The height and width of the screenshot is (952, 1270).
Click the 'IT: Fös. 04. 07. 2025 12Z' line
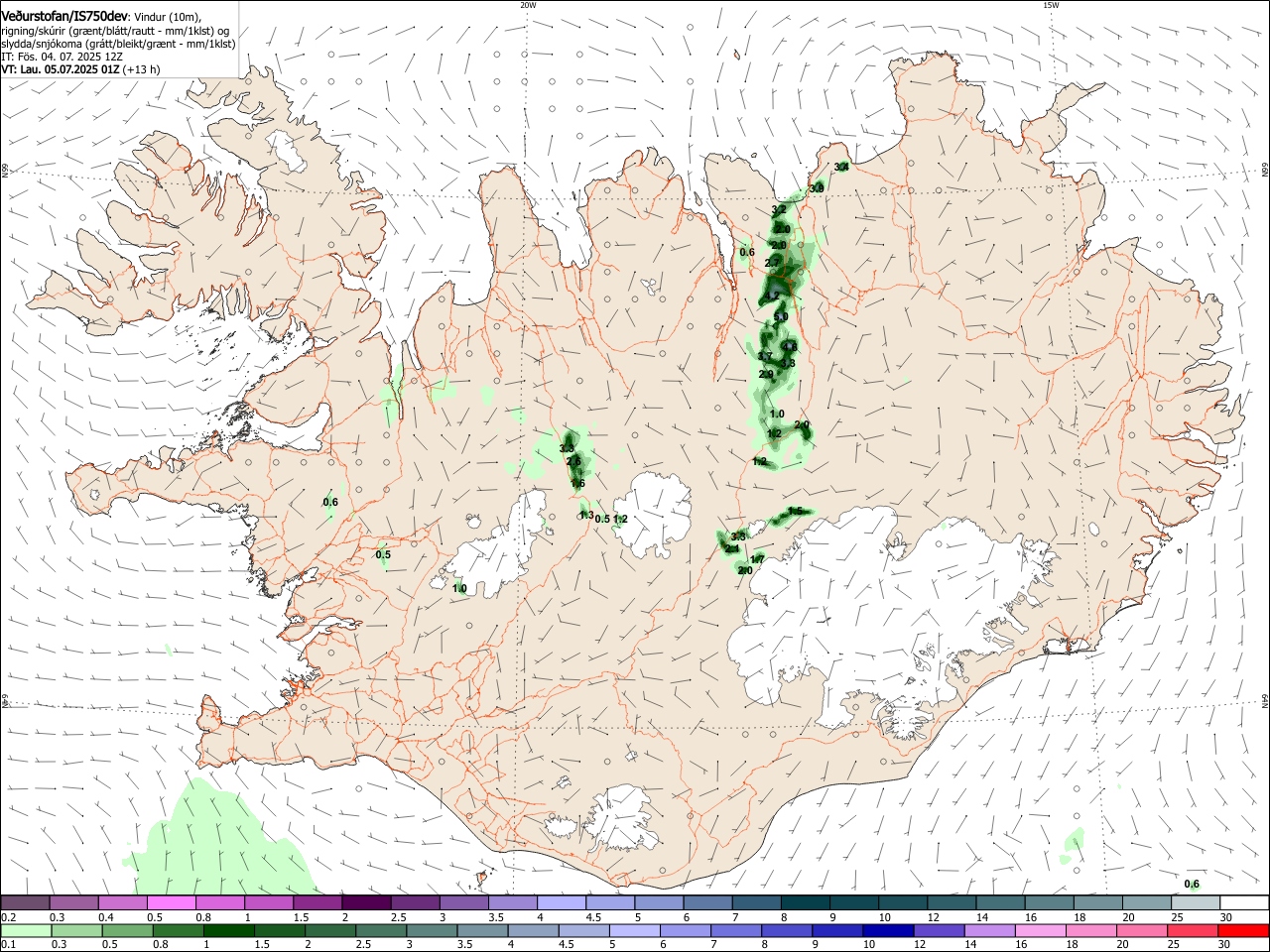click(62, 57)
